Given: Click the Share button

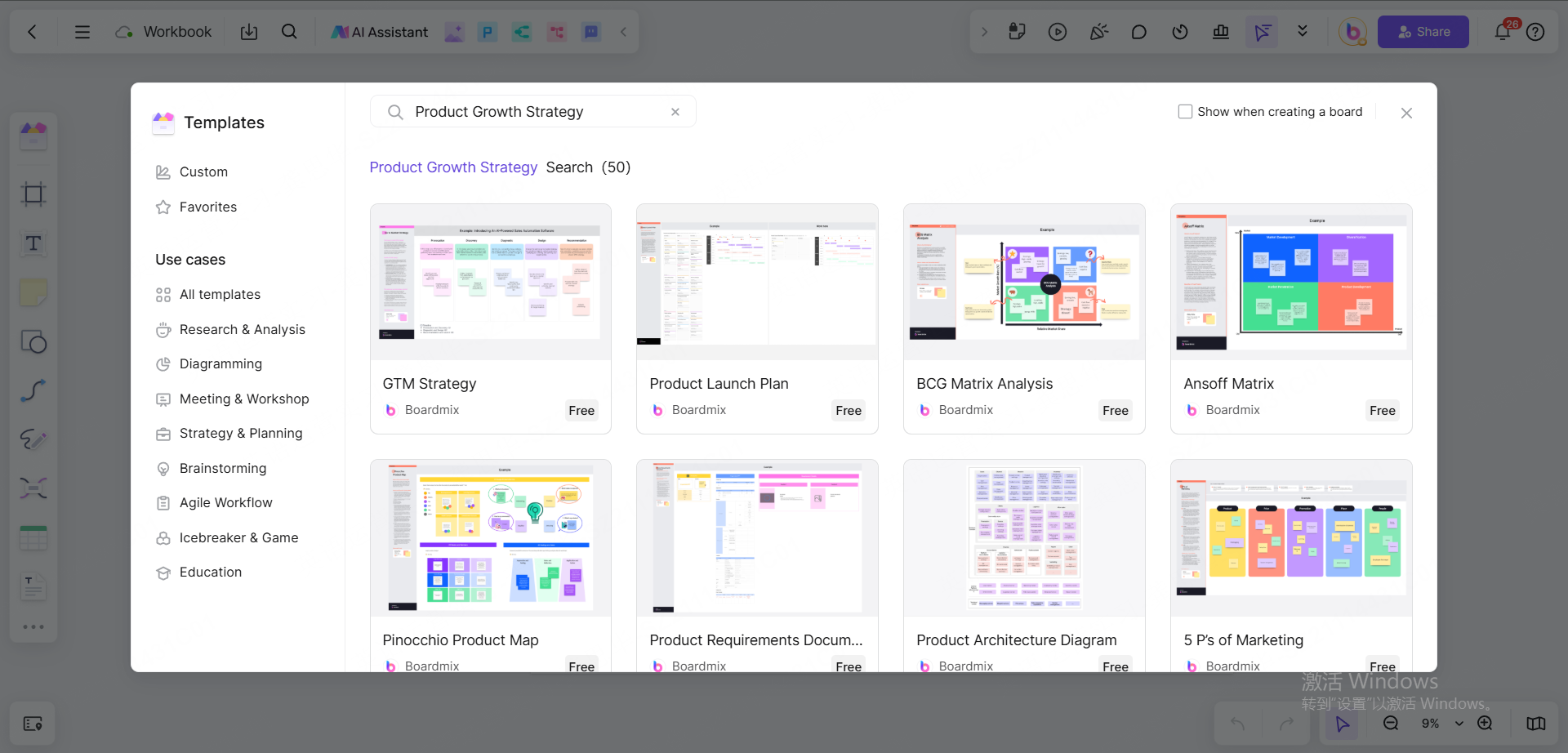Looking at the screenshot, I should (x=1423, y=32).
